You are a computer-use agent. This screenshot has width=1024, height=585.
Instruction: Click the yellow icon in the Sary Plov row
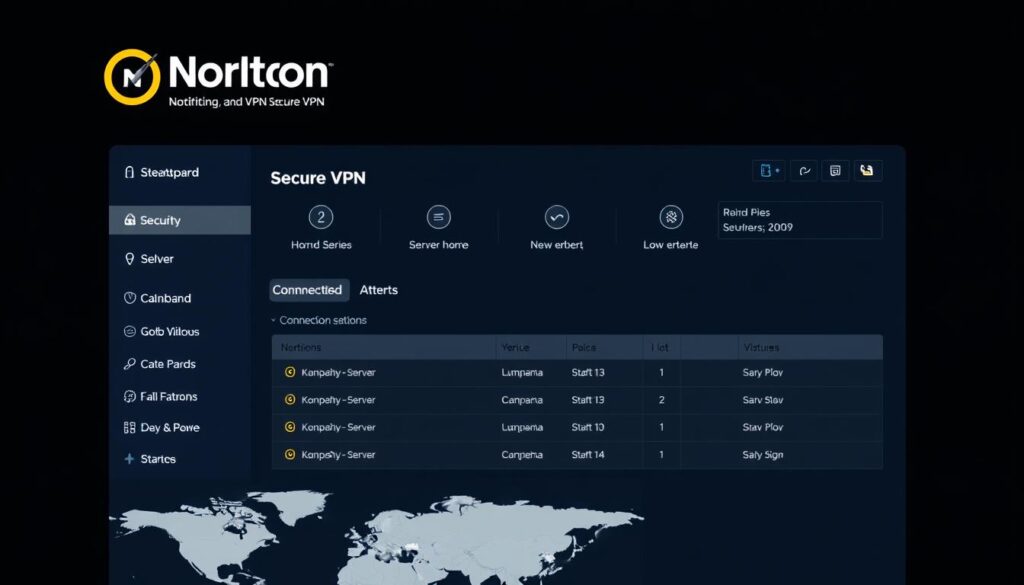tap(290, 372)
